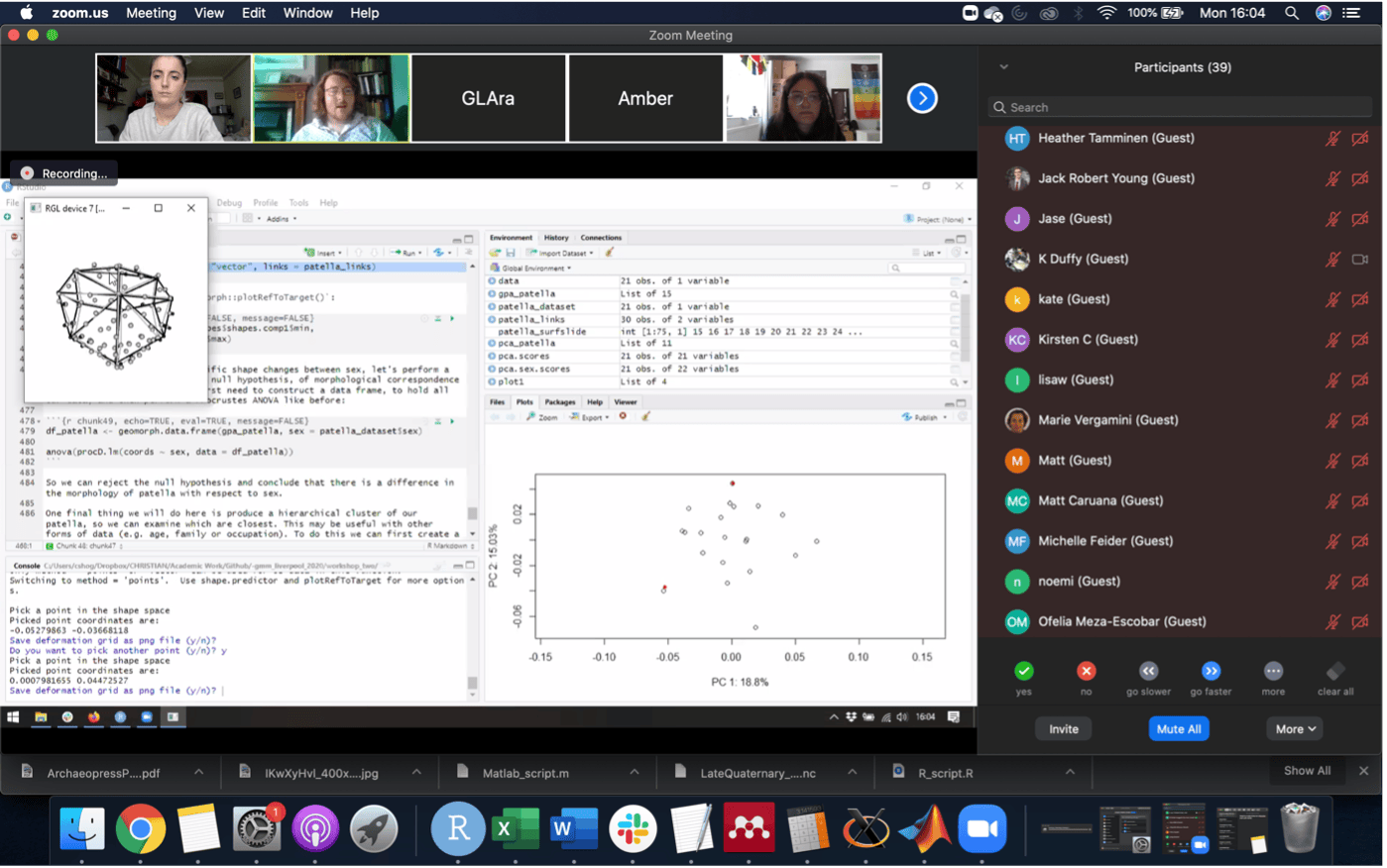Open Microsoft Word from the dock
Viewport: 1387px width, 868px height.
pos(573,828)
